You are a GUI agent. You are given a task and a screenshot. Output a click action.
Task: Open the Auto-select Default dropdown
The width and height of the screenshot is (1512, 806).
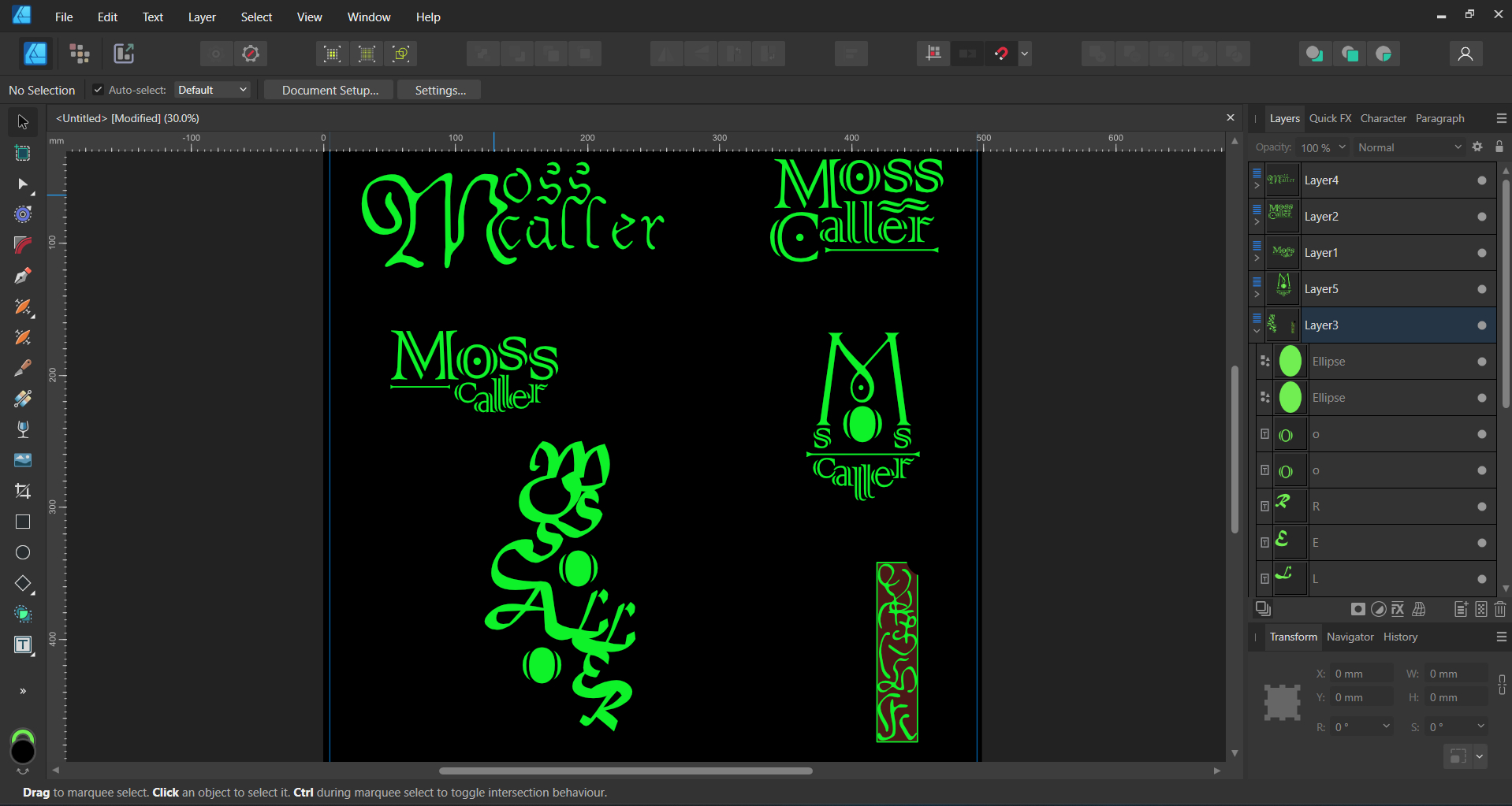pyautogui.click(x=213, y=90)
